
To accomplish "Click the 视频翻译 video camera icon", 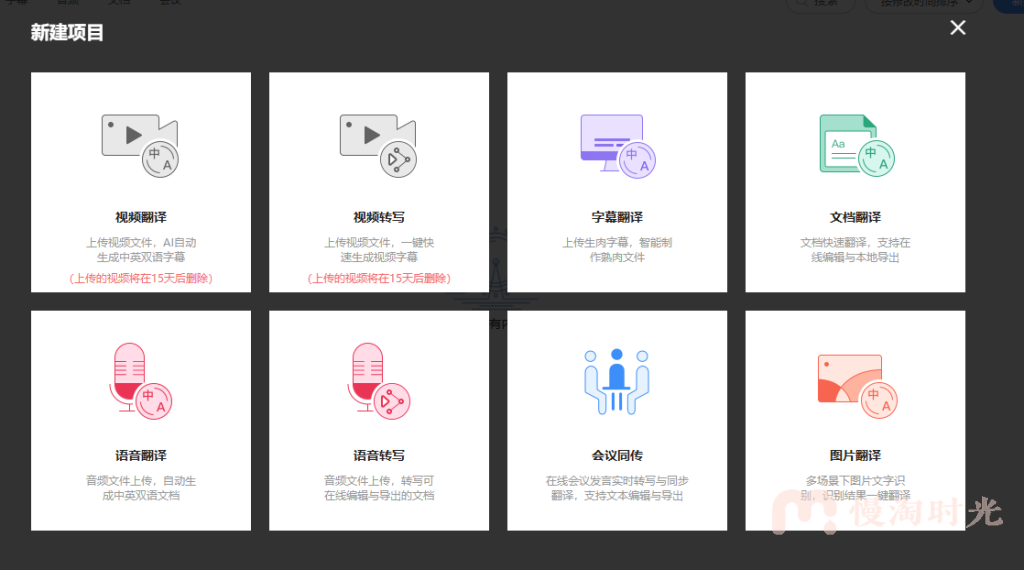I will point(140,146).
